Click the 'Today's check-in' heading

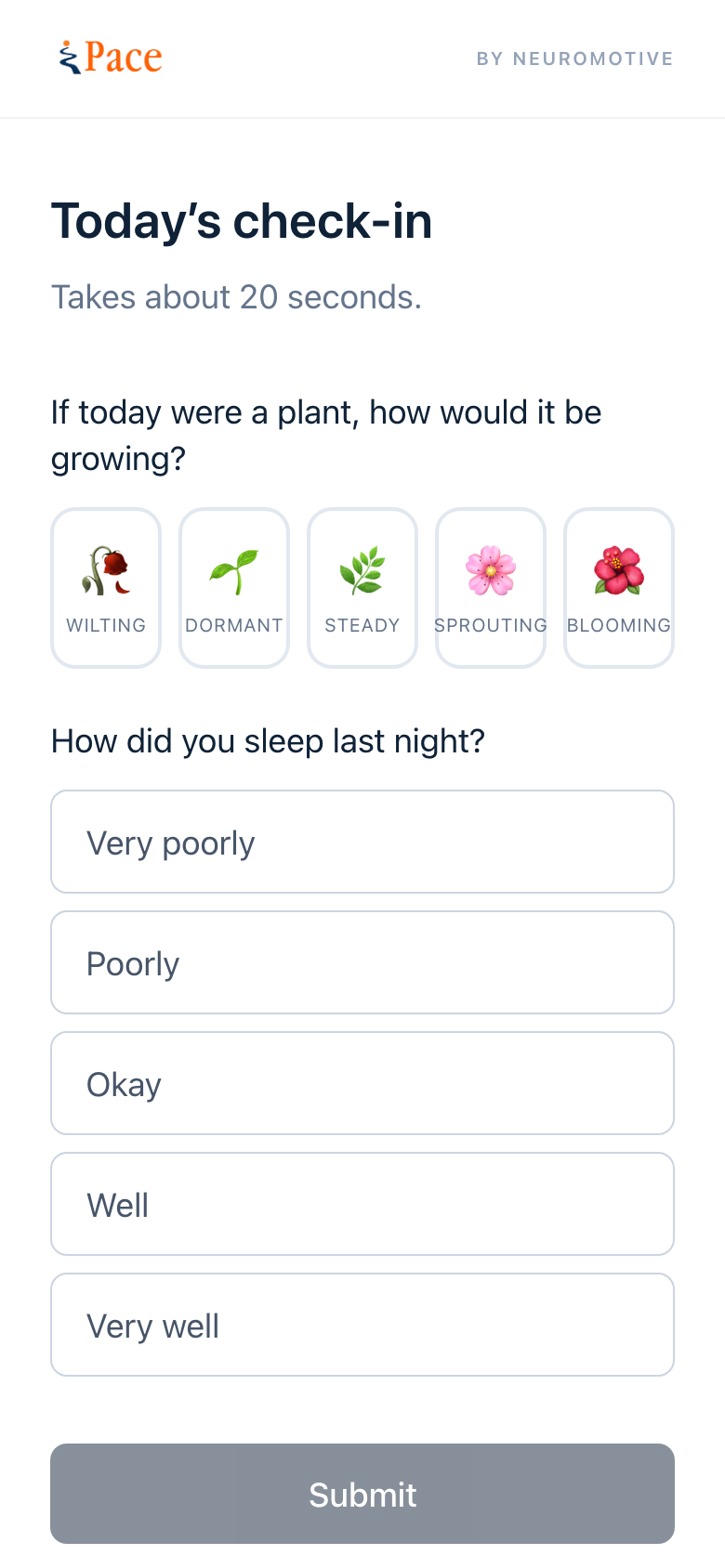[x=242, y=221]
